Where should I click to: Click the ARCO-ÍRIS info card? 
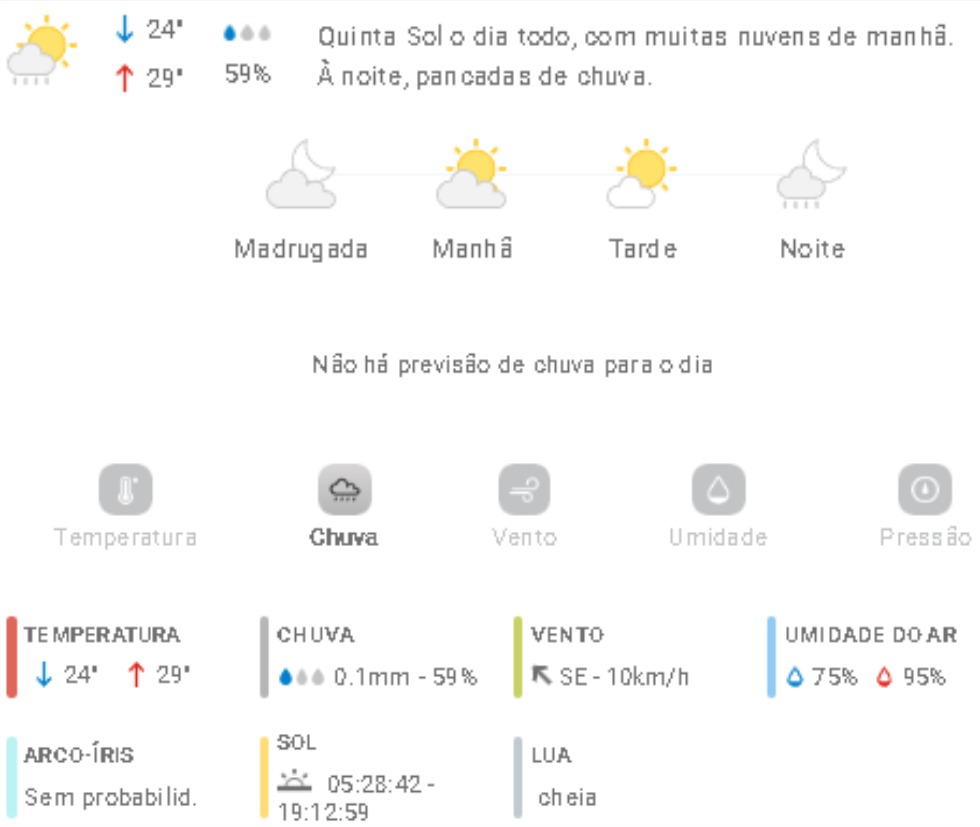110,776
